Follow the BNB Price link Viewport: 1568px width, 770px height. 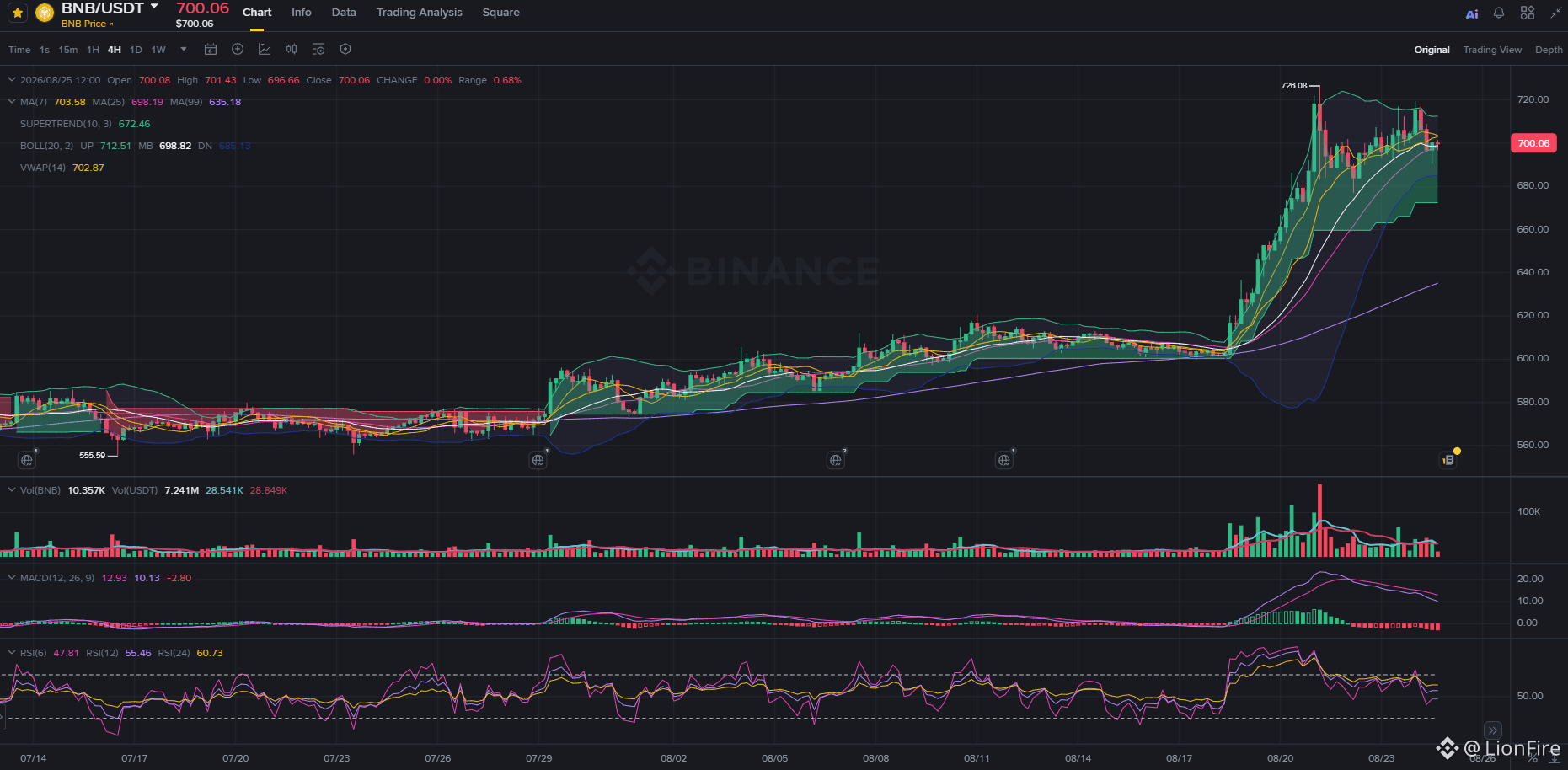point(87,24)
